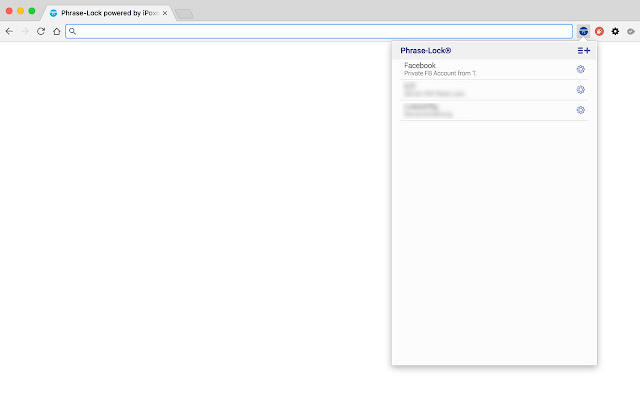Open settings gear for the third blurred entry

click(x=580, y=110)
